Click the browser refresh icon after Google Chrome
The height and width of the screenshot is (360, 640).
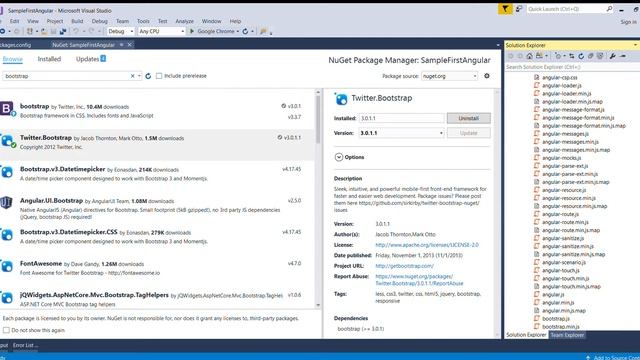pos(245,31)
